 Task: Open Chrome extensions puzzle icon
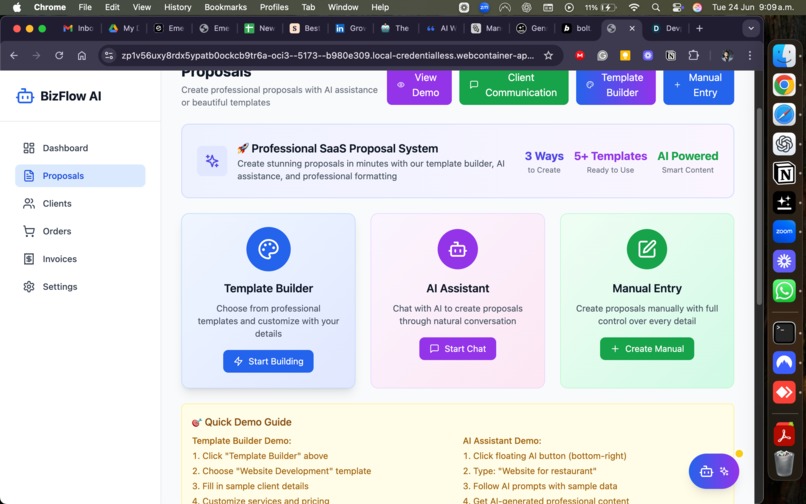(x=693, y=56)
